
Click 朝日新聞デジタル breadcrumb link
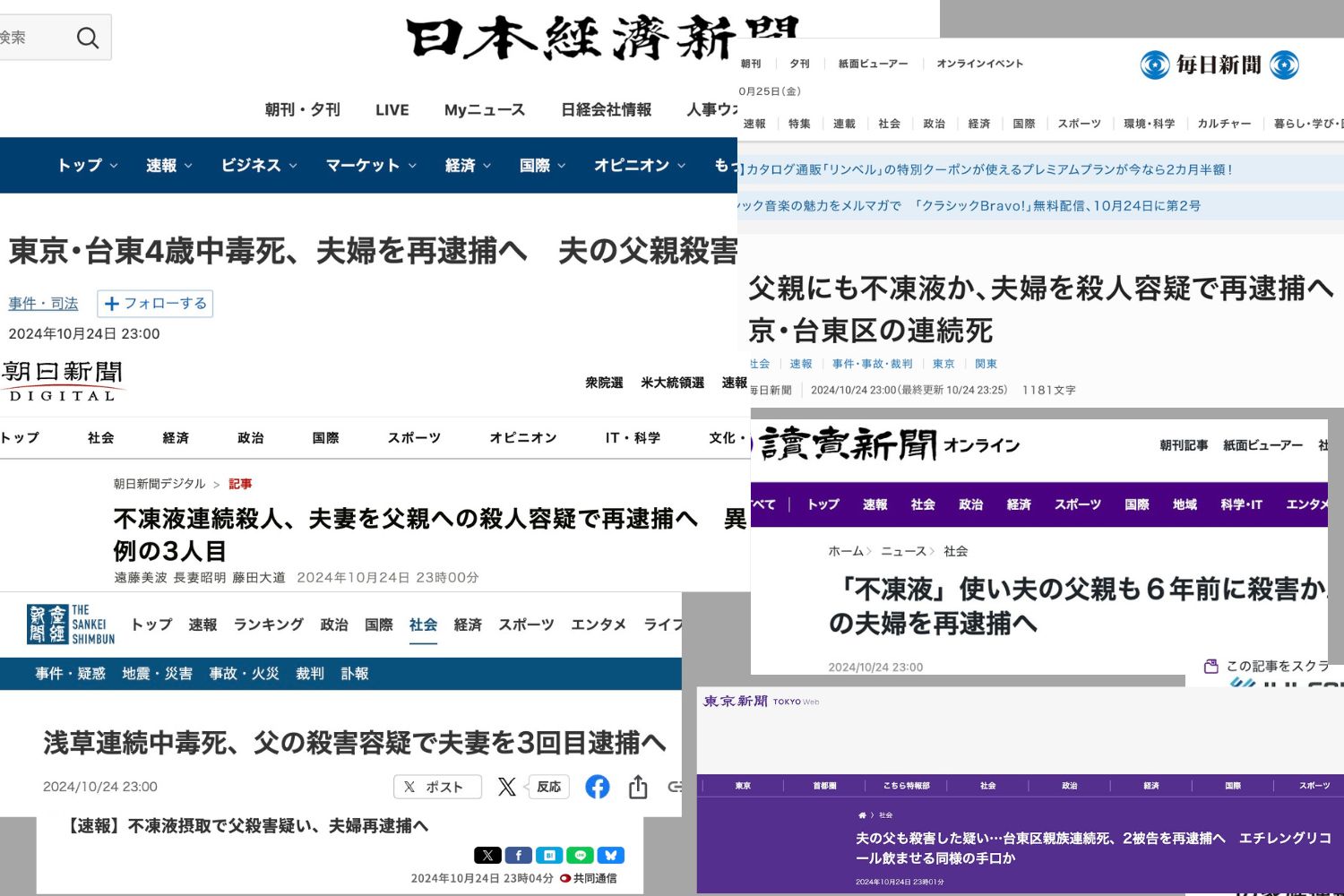click(159, 484)
